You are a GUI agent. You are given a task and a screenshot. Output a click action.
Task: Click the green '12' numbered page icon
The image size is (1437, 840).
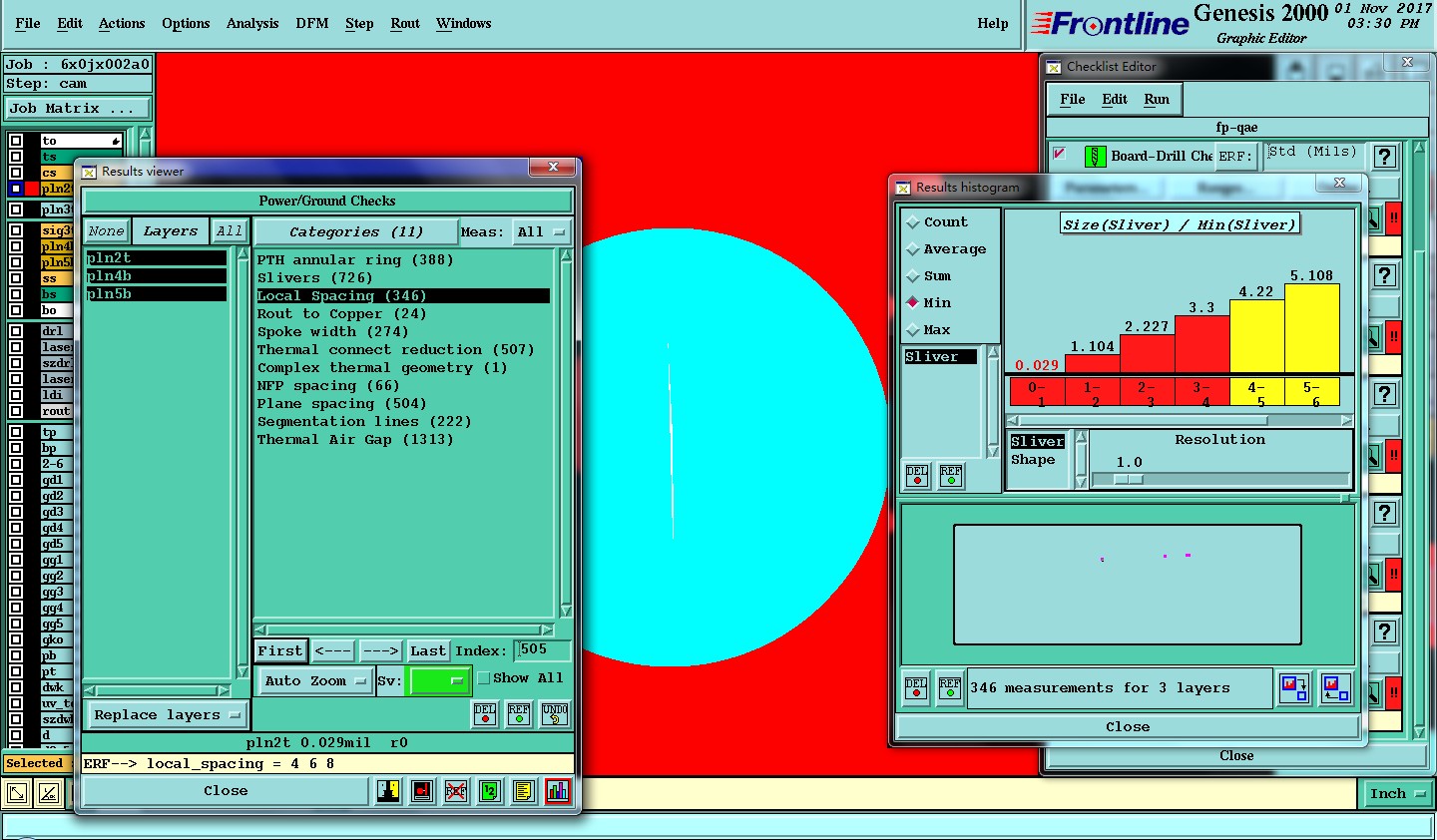[x=490, y=791]
